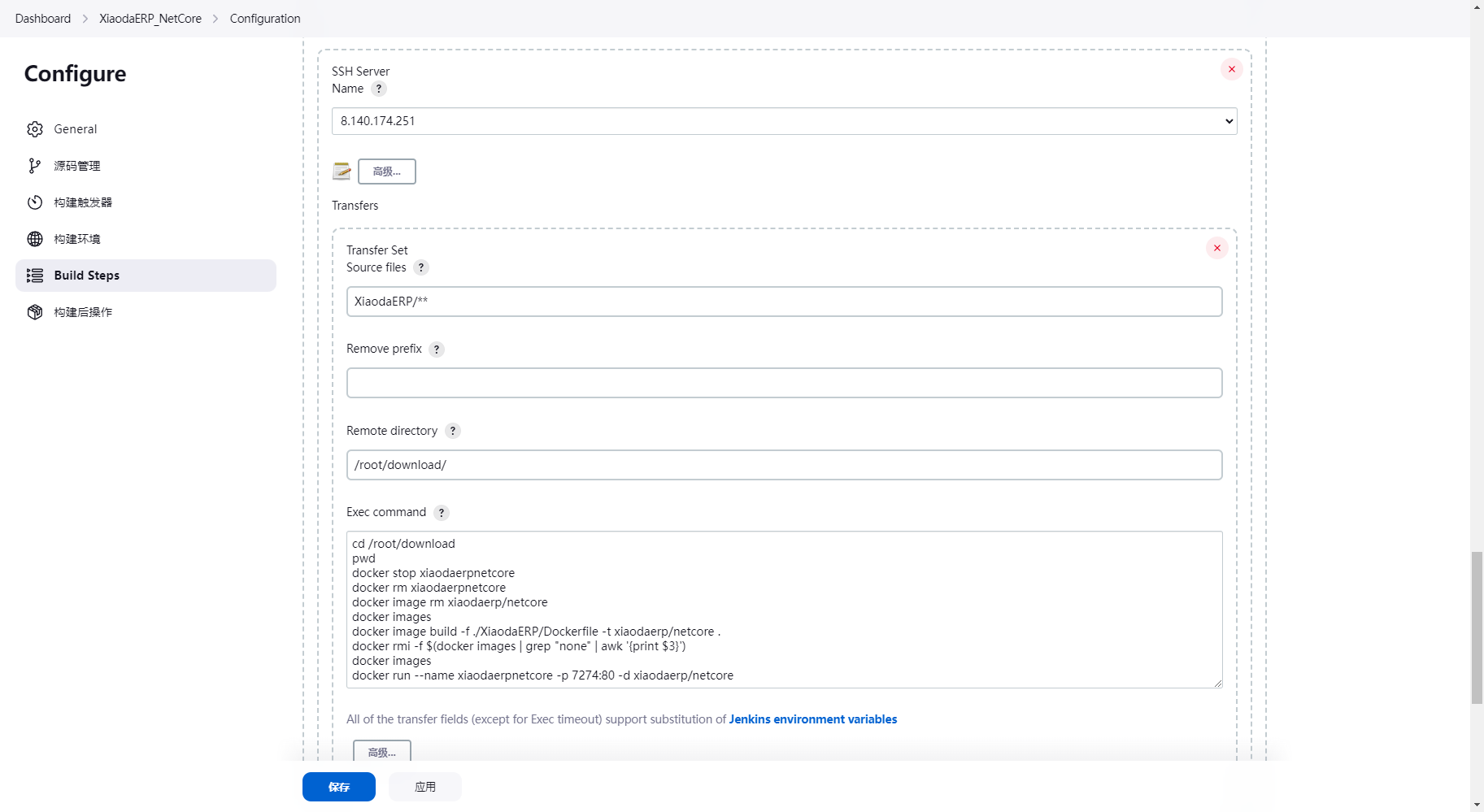Expand transfer set advanced options at bottom
The image size is (1484, 812).
pyautogui.click(x=381, y=752)
